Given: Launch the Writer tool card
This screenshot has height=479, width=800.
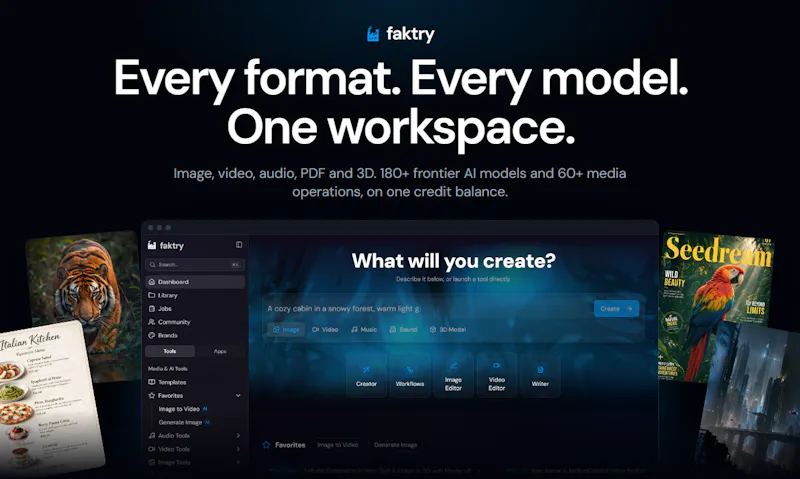Looking at the screenshot, I should pyautogui.click(x=540, y=375).
